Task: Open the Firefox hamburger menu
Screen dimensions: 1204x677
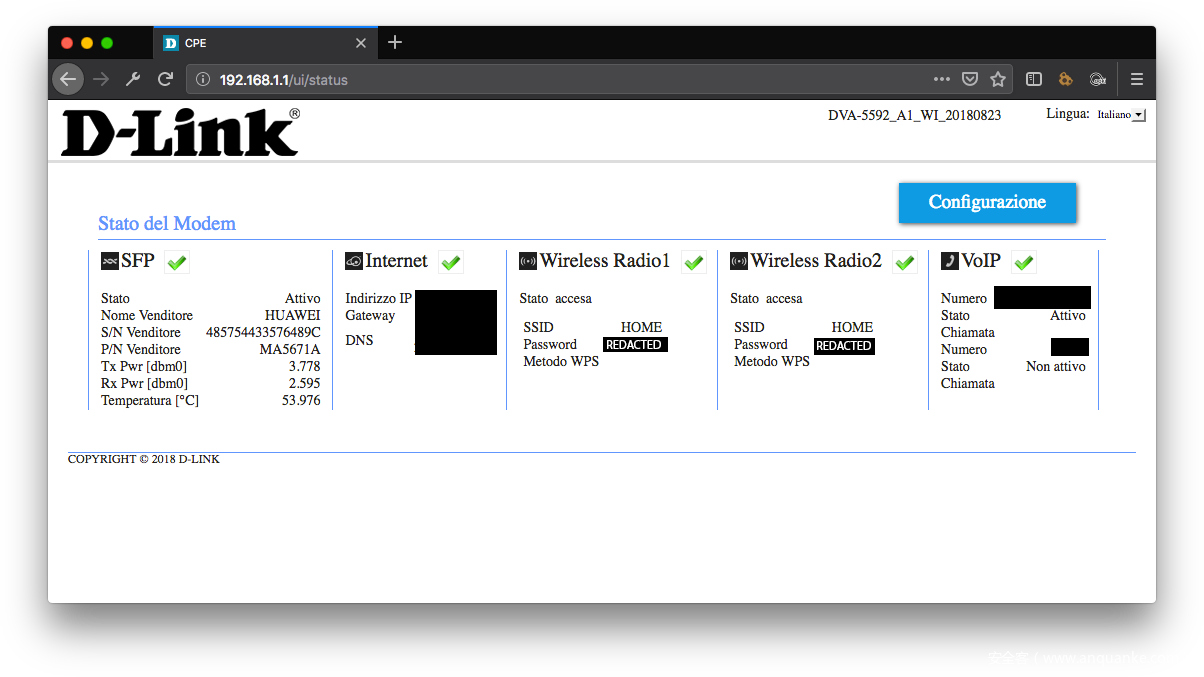Action: 1137,79
